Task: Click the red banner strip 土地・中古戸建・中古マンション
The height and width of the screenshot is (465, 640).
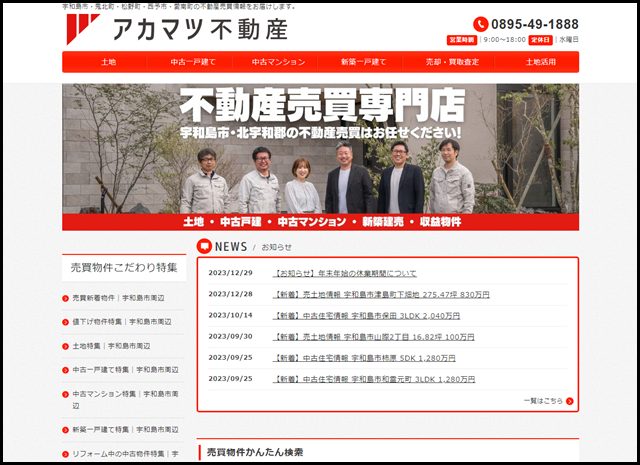Action: [x=320, y=222]
